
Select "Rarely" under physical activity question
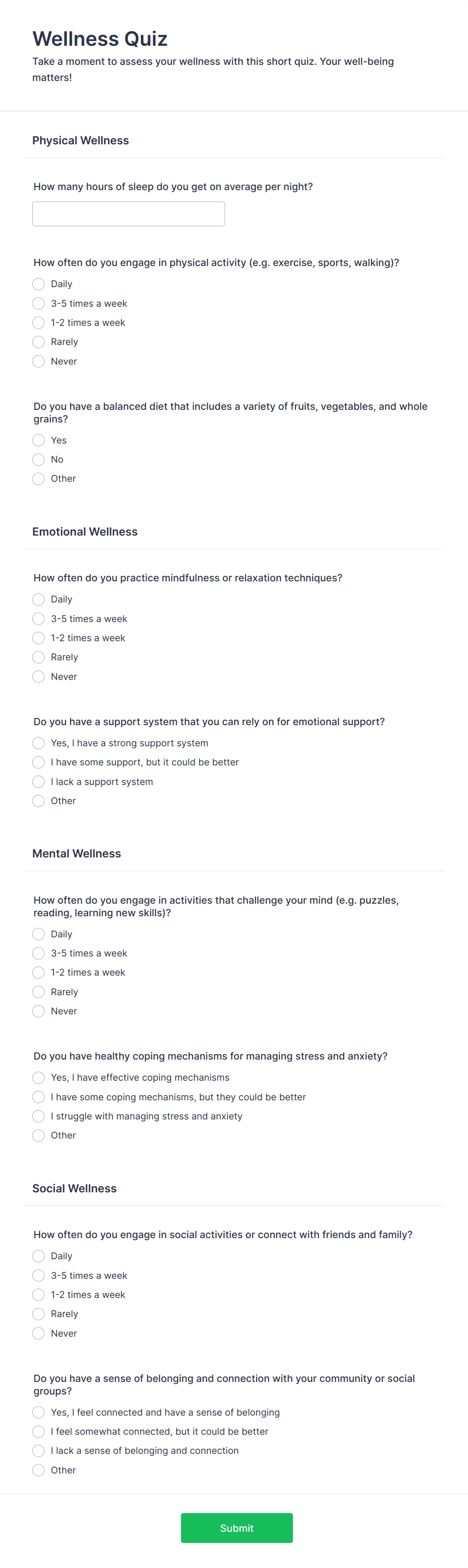tap(38, 341)
